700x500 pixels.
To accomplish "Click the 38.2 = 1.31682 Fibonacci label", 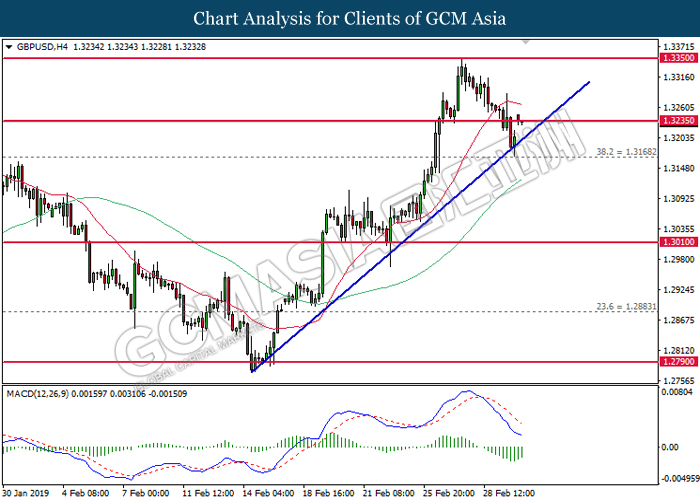I will coord(626,152).
